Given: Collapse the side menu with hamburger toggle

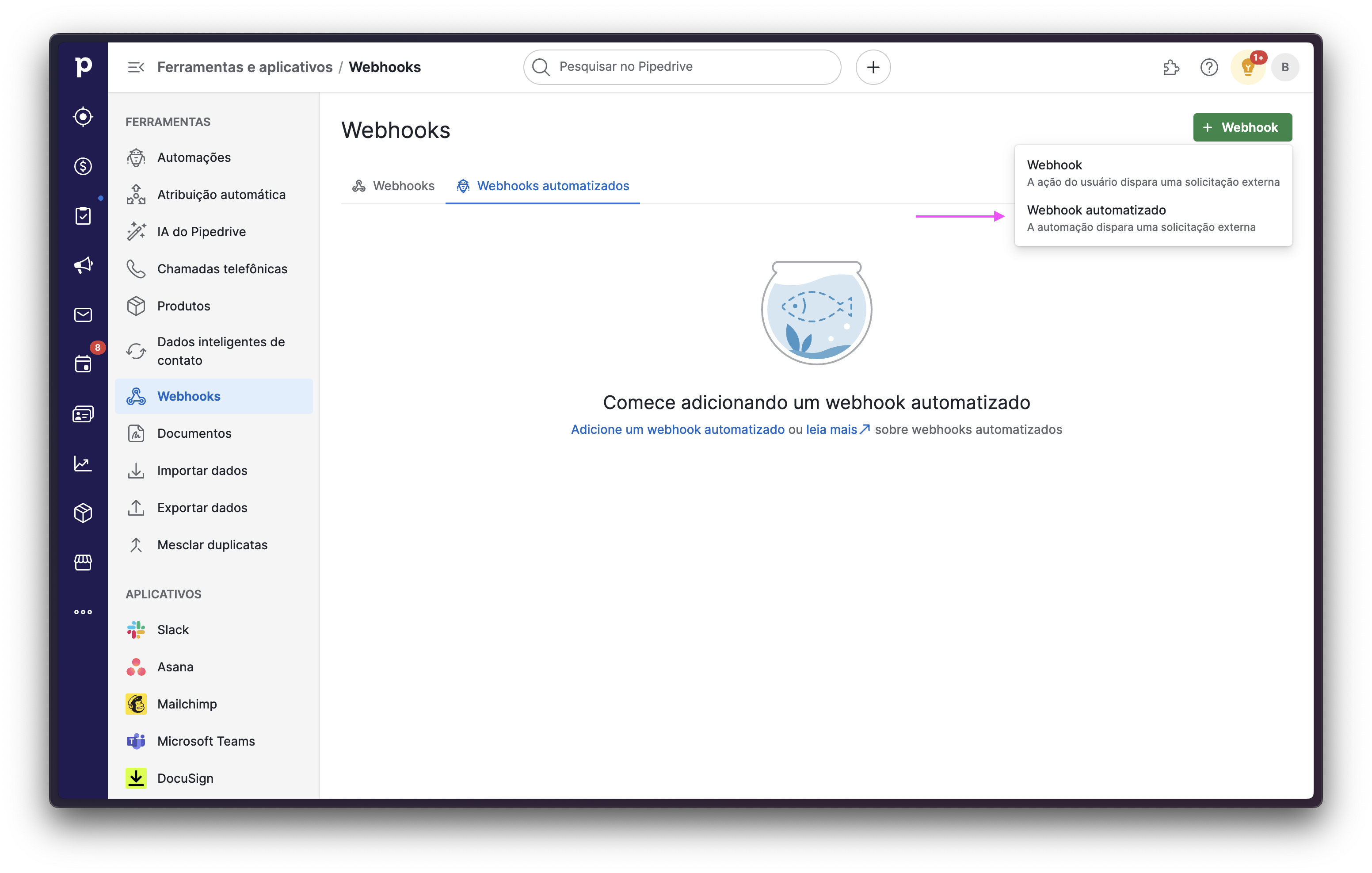Looking at the screenshot, I should point(136,67).
